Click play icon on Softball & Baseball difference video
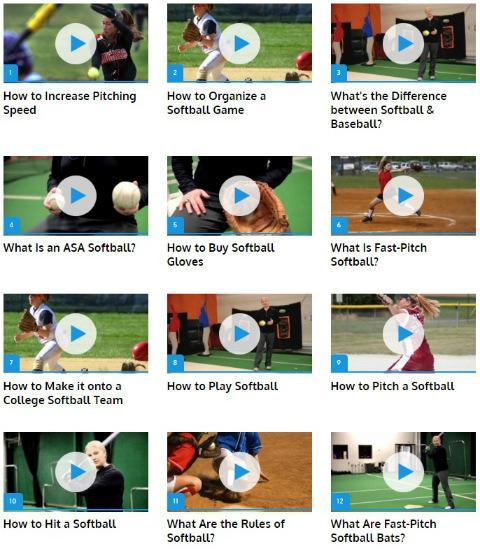This screenshot has width=480, height=551. point(403,44)
